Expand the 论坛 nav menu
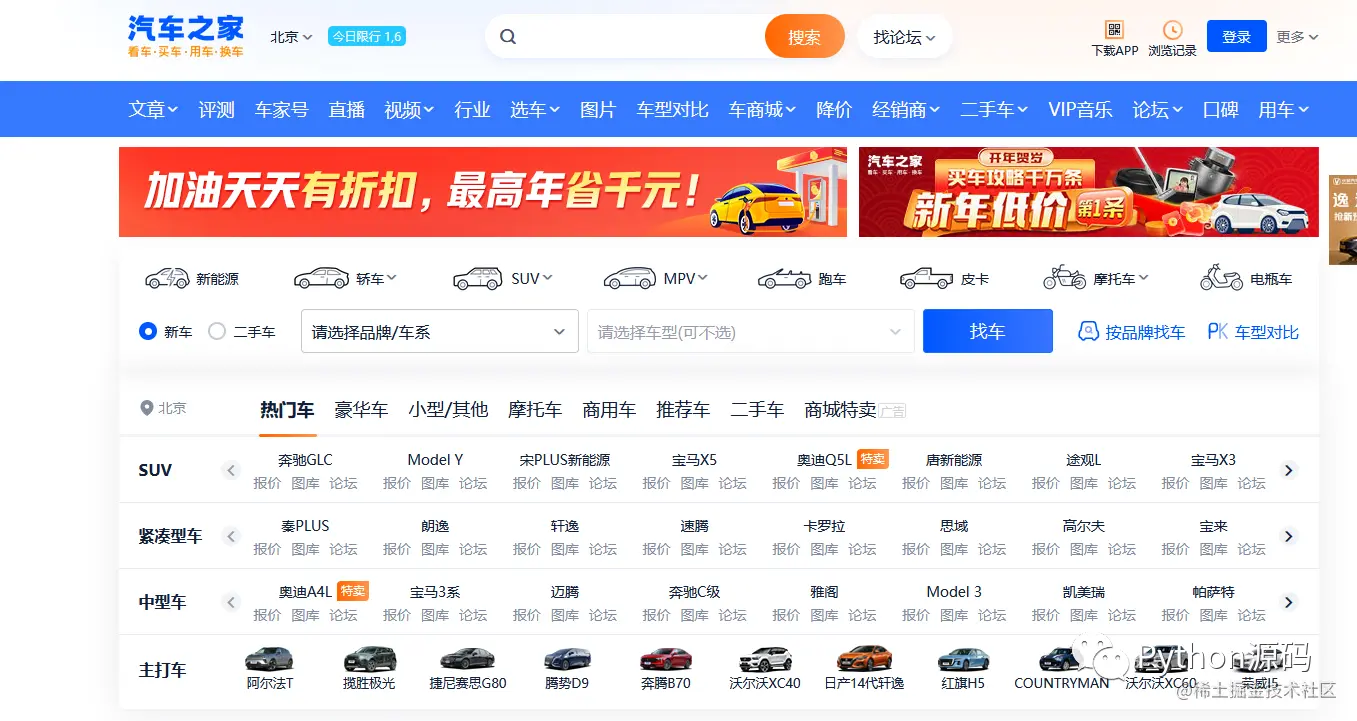 1158,110
